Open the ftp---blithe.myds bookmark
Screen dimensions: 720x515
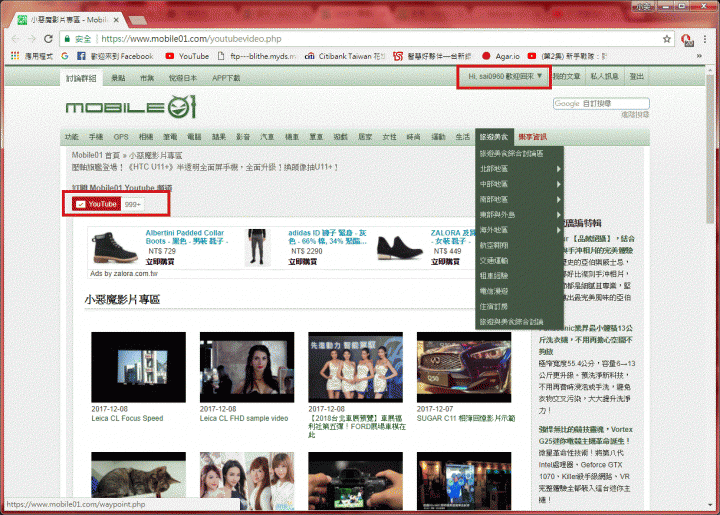pos(257,56)
